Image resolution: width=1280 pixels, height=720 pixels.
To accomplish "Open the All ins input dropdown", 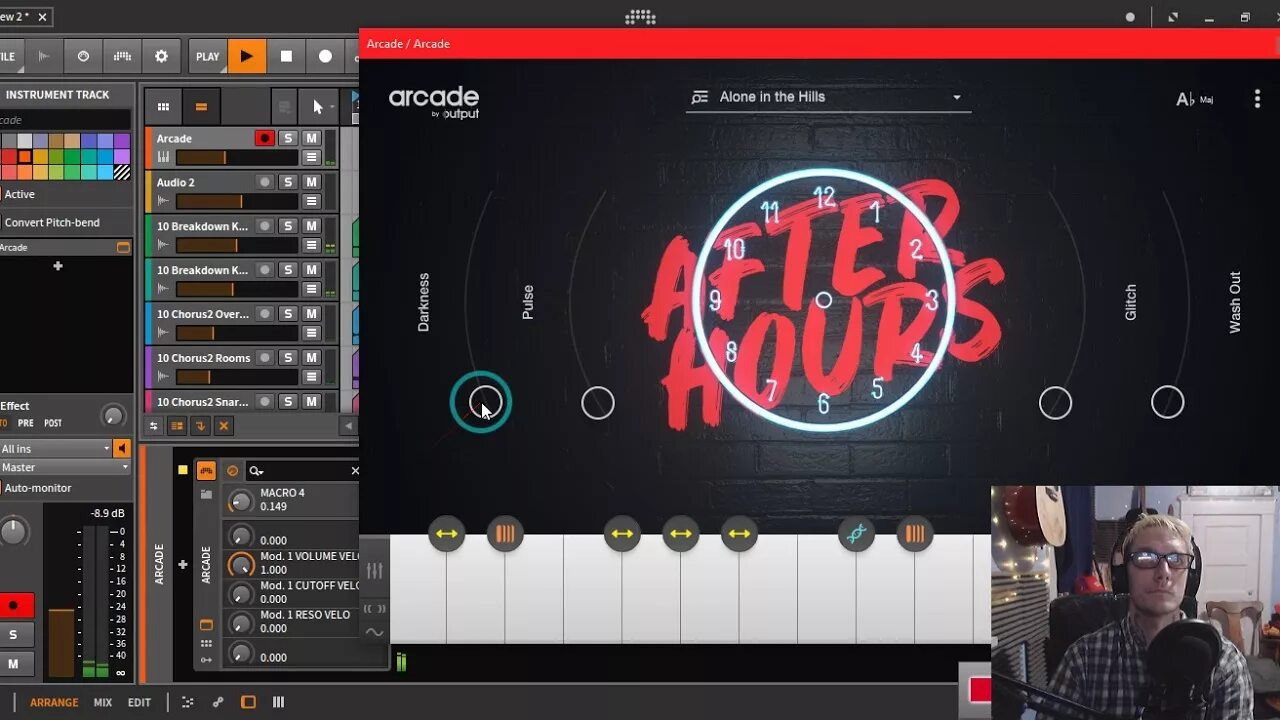I will 55,449.
